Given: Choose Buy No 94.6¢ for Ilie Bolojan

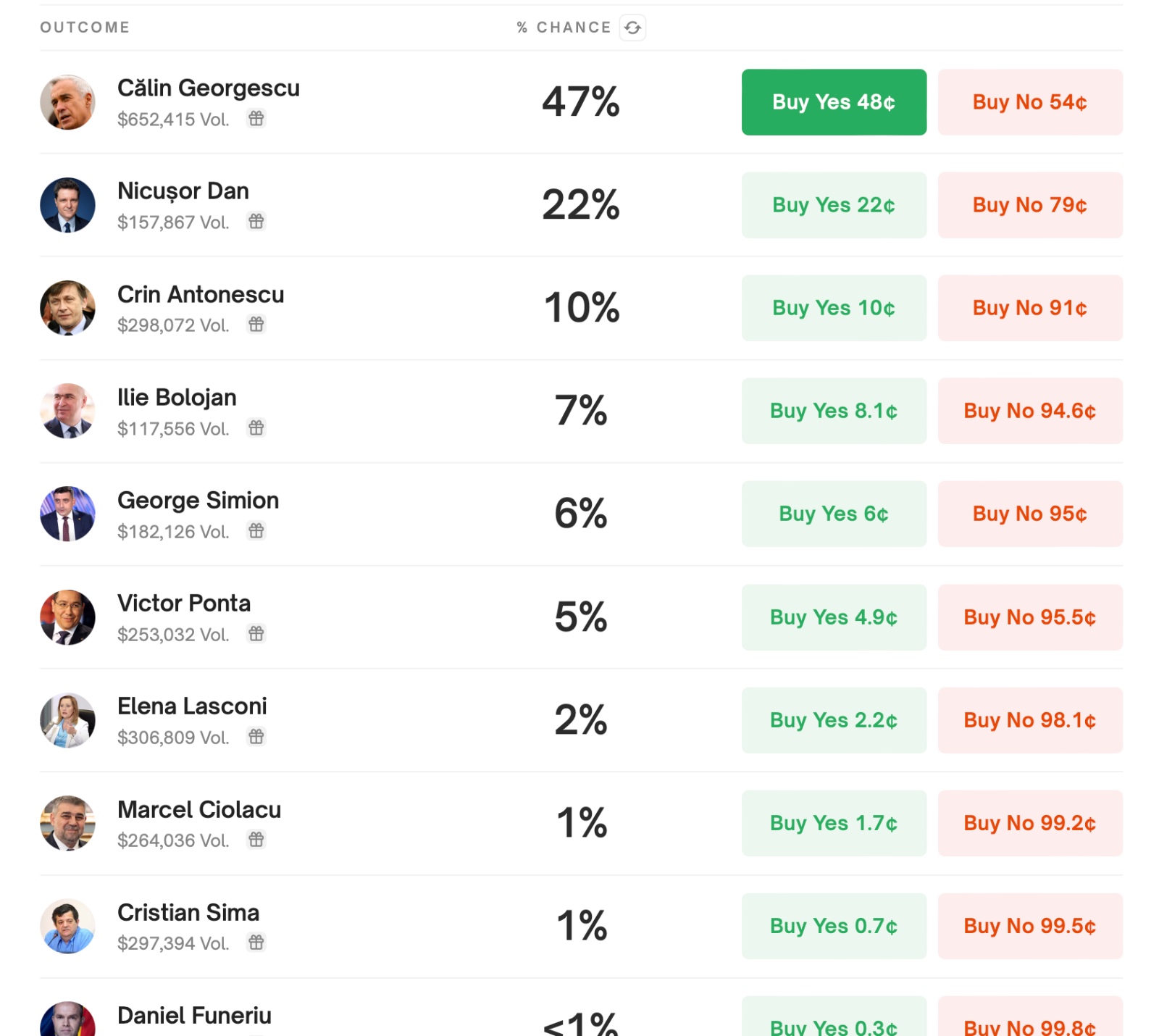Looking at the screenshot, I should pyautogui.click(x=1029, y=411).
